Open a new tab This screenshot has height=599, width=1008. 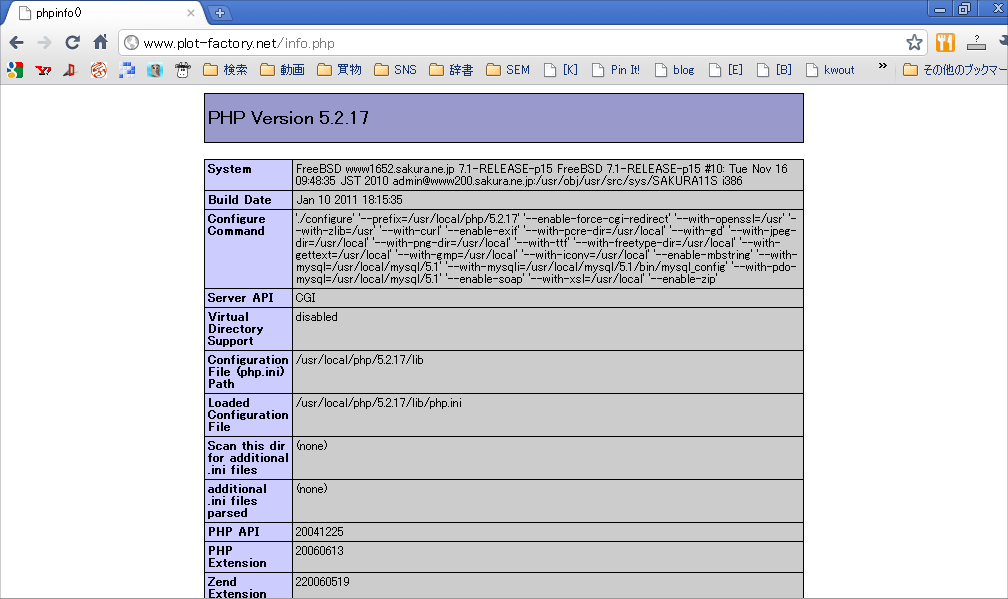coord(219,13)
